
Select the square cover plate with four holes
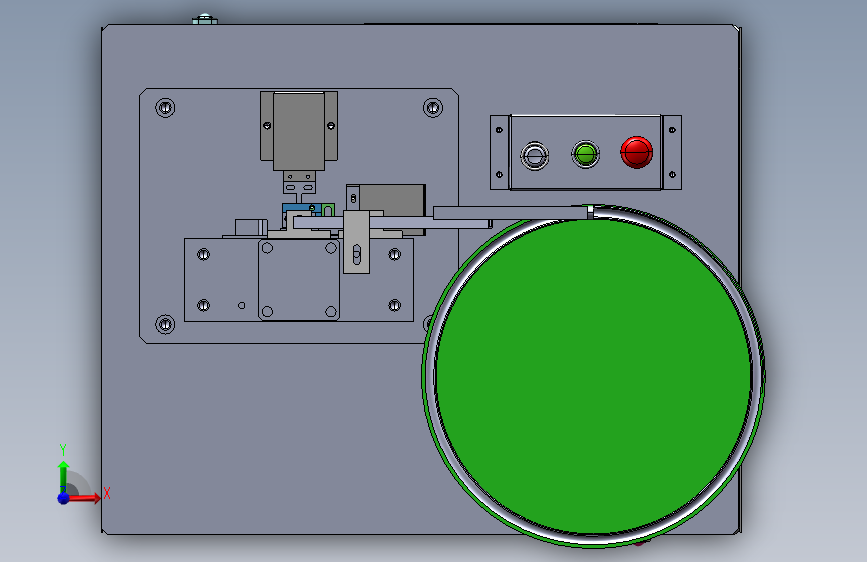(299, 280)
